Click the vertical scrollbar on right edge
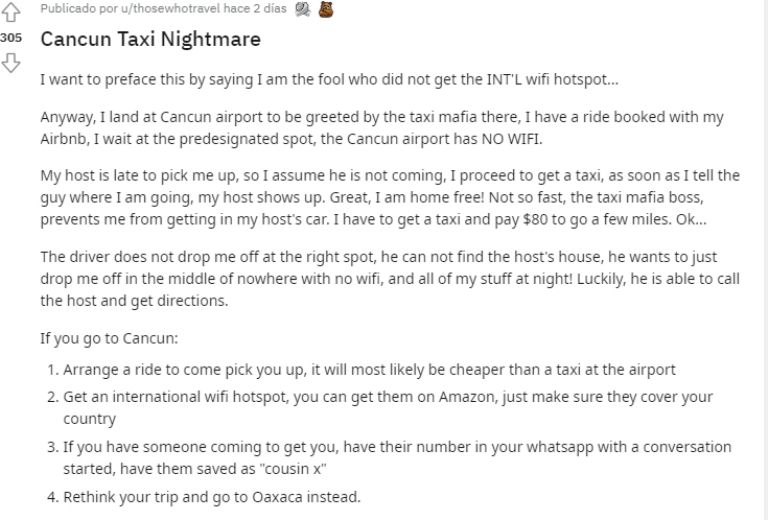Viewport: 768px width, 520px height. (765, 260)
